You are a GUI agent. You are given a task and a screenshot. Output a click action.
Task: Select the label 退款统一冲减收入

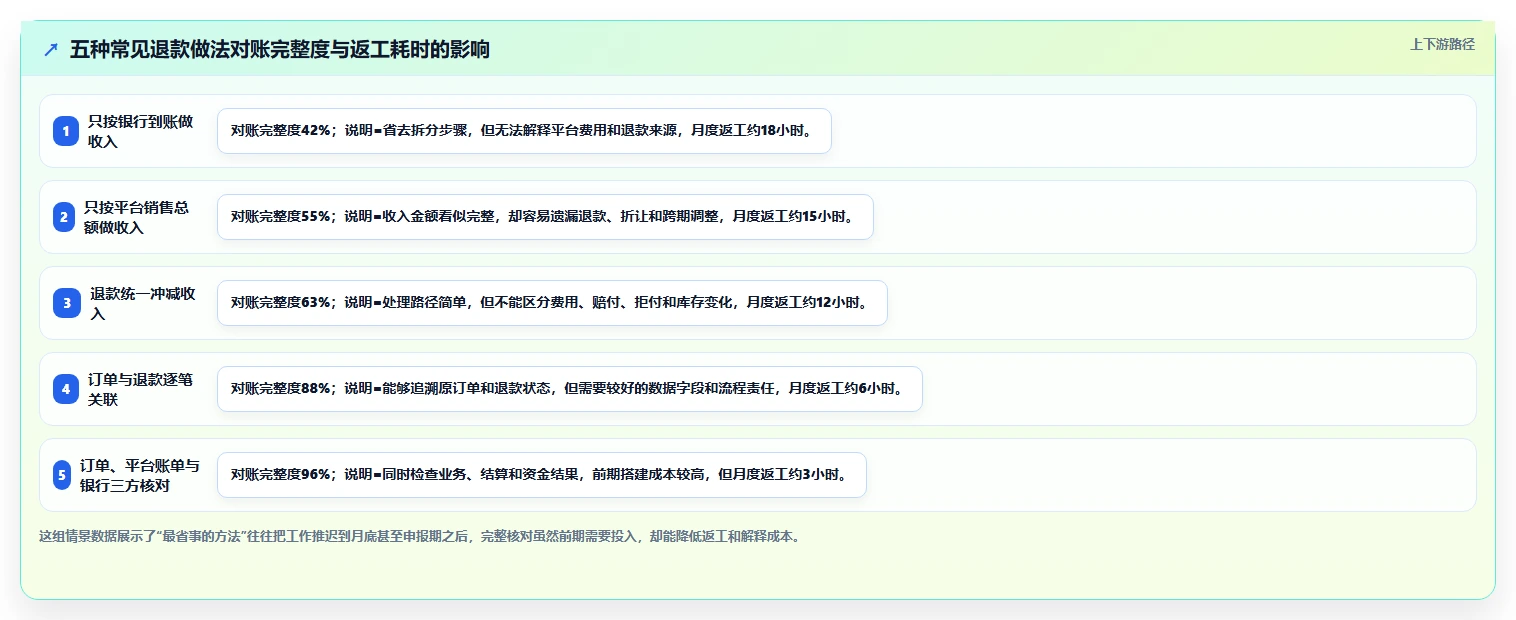[143, 303]
